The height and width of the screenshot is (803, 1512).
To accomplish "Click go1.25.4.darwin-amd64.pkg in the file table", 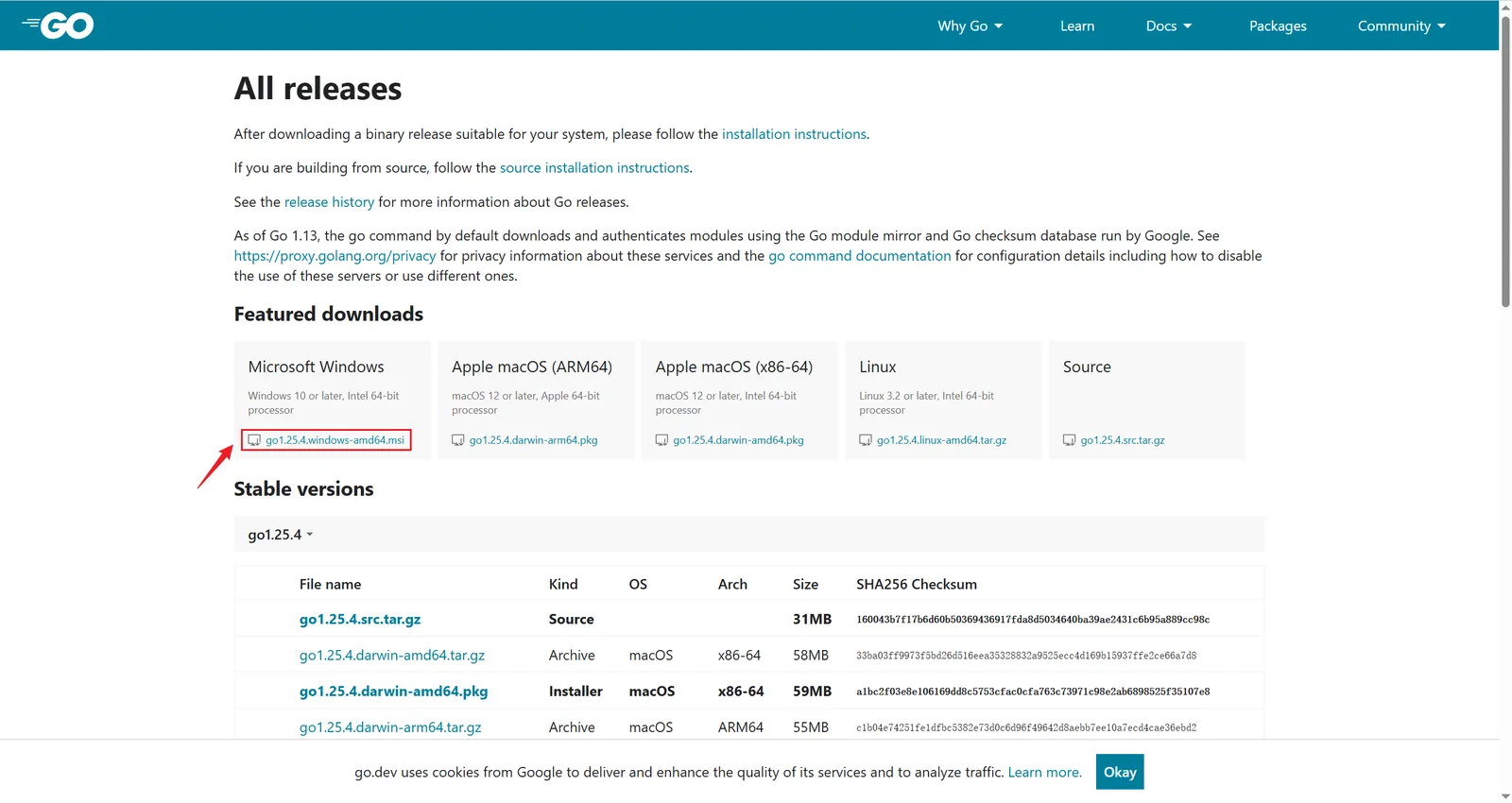I will [x=394, y=692].
